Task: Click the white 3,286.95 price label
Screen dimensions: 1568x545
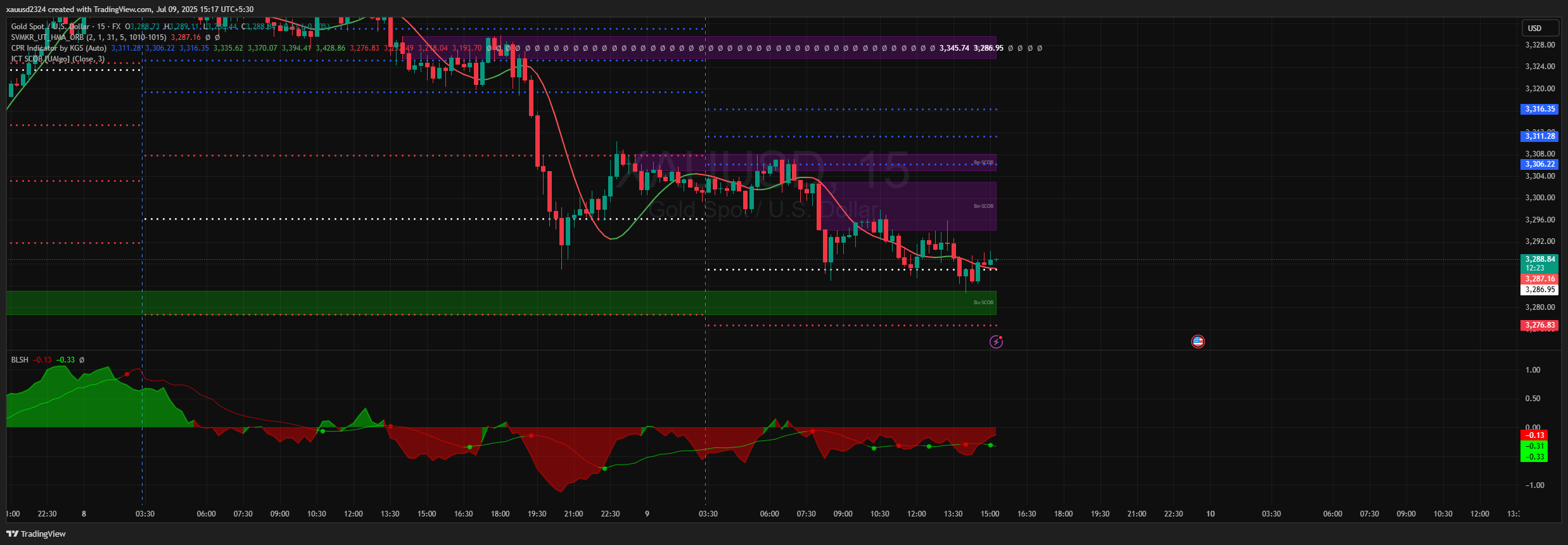Action: 1539,290
